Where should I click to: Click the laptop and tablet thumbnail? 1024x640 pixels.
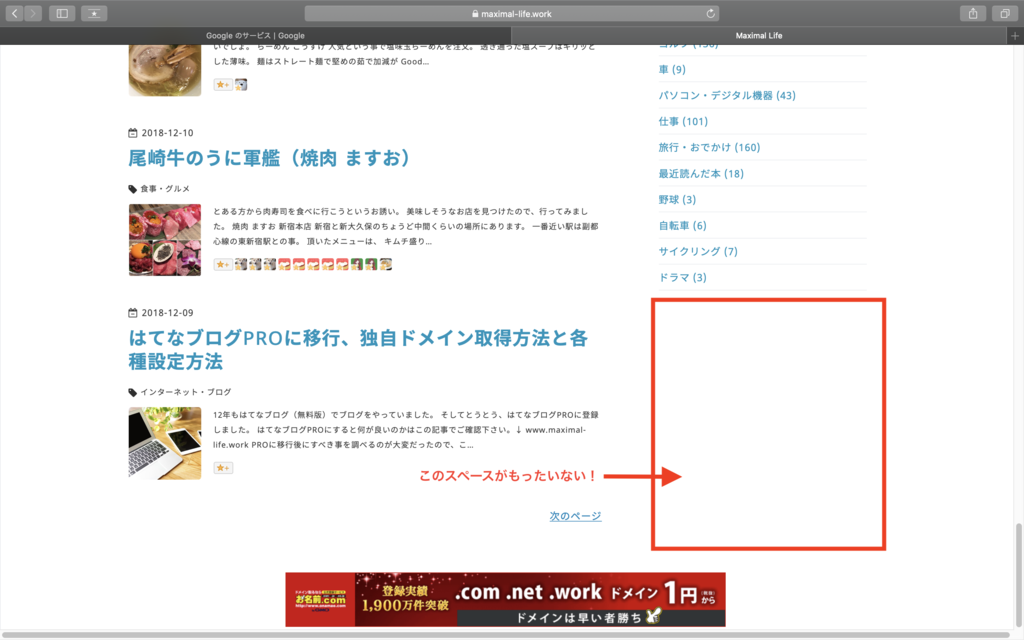(165, 443)
